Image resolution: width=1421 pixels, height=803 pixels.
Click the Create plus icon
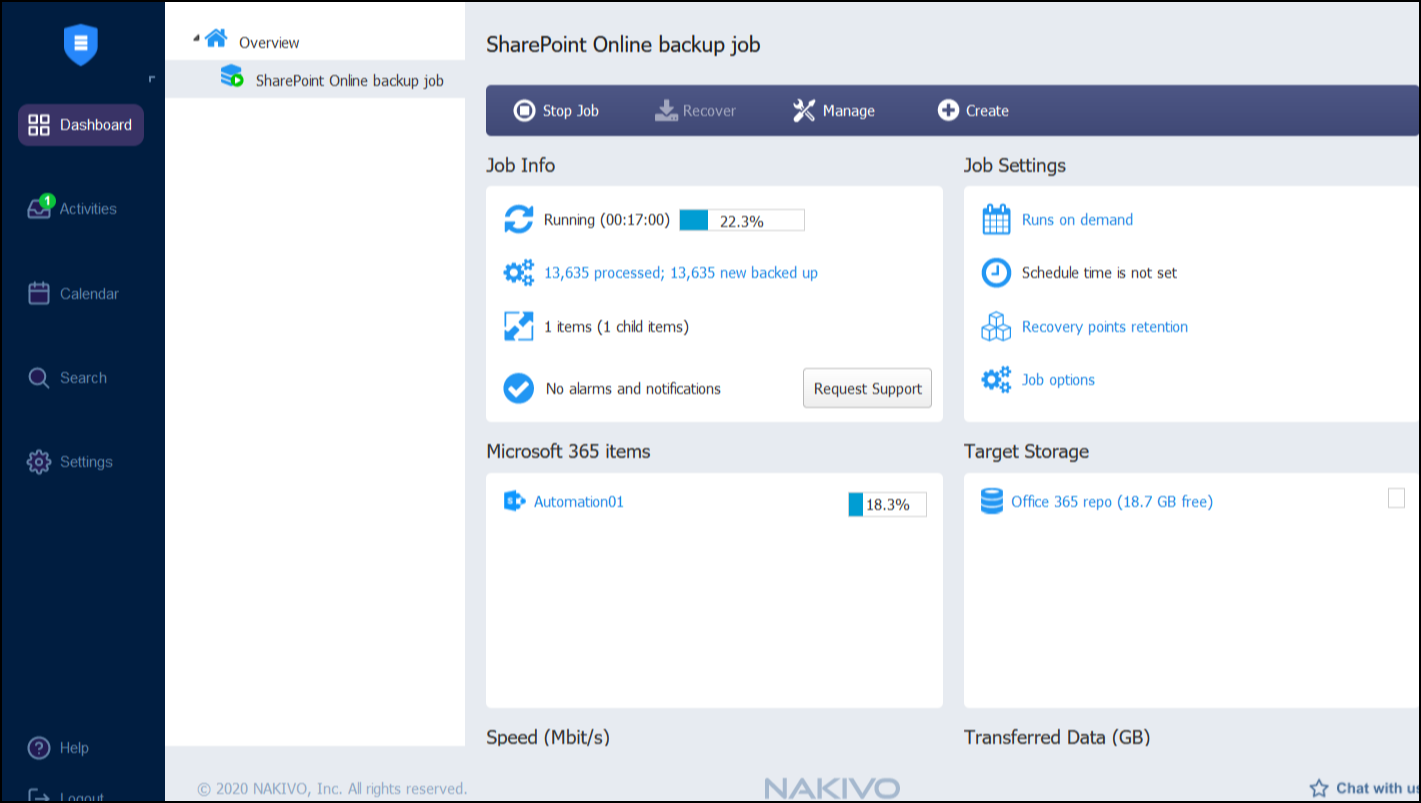(x=948, y=110)
